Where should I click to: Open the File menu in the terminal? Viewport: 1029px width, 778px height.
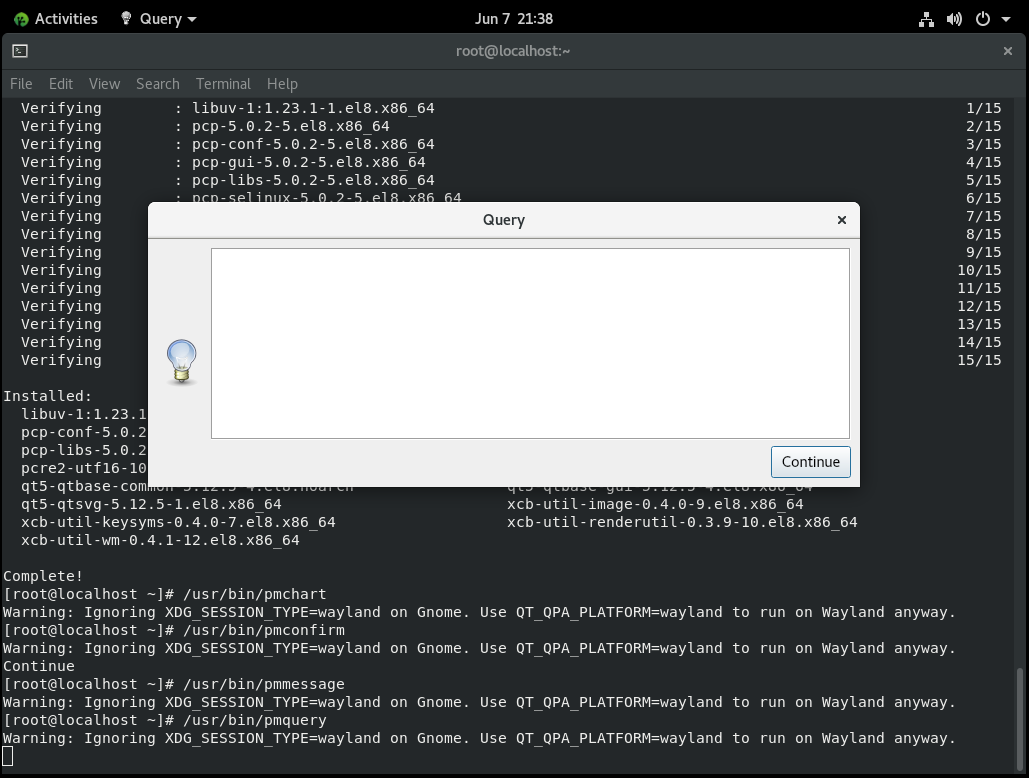[21, 84]
